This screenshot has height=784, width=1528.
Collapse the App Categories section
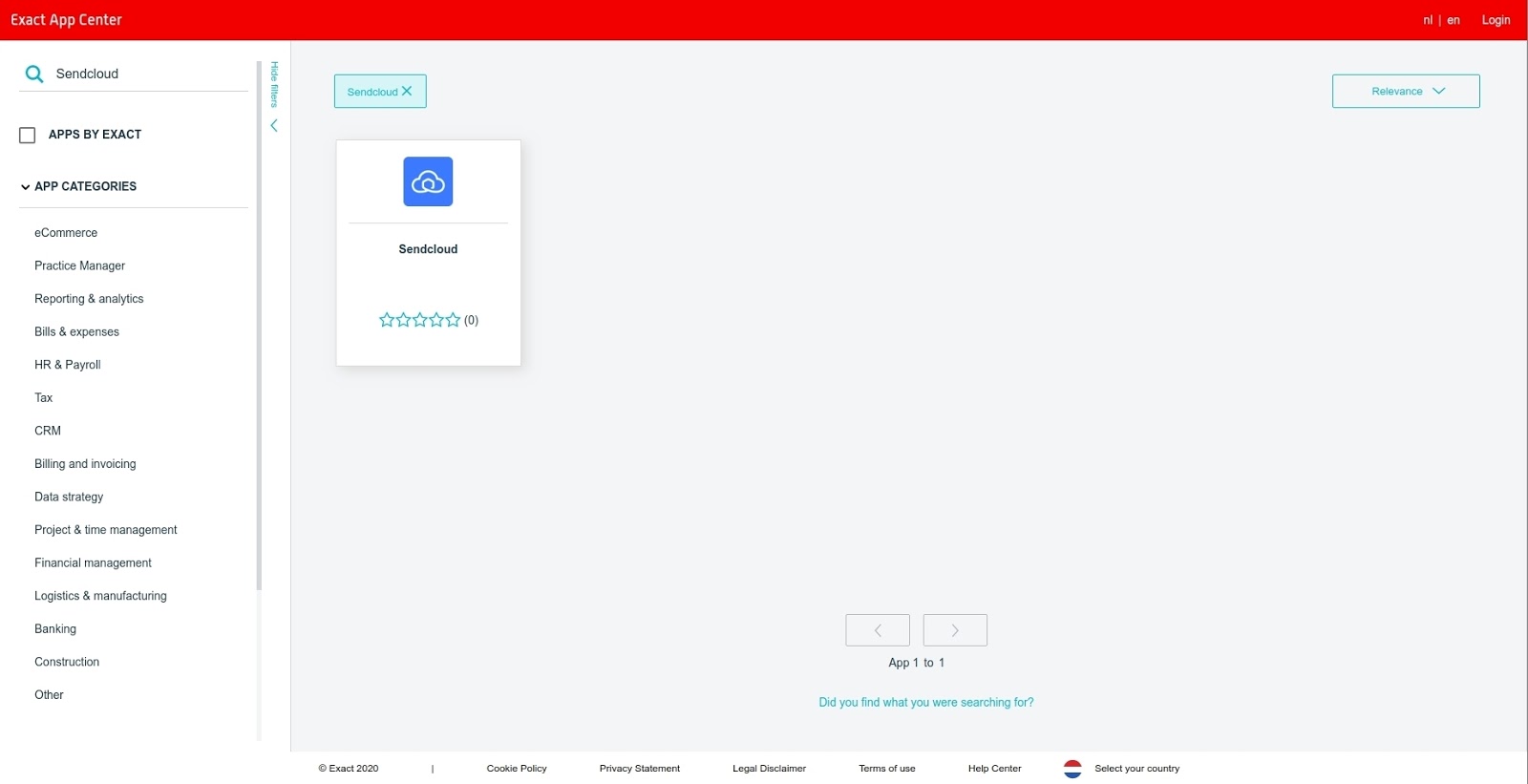pyautogui.click(x=78, y=186)
